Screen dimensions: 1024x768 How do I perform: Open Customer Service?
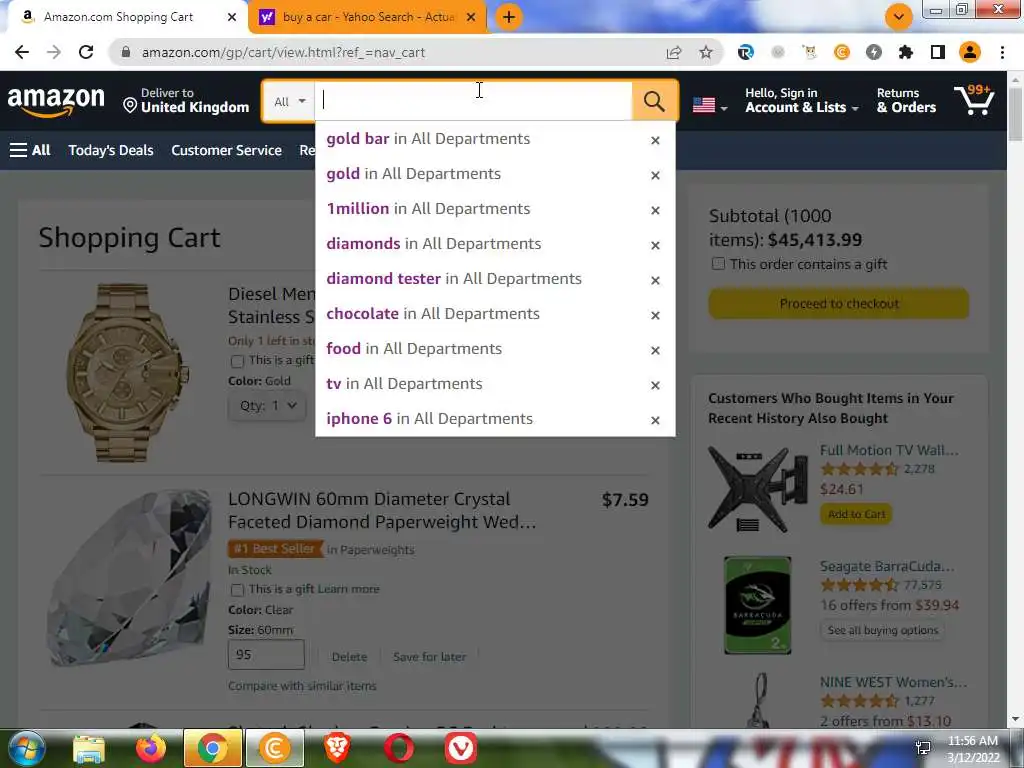click(227, 150)
